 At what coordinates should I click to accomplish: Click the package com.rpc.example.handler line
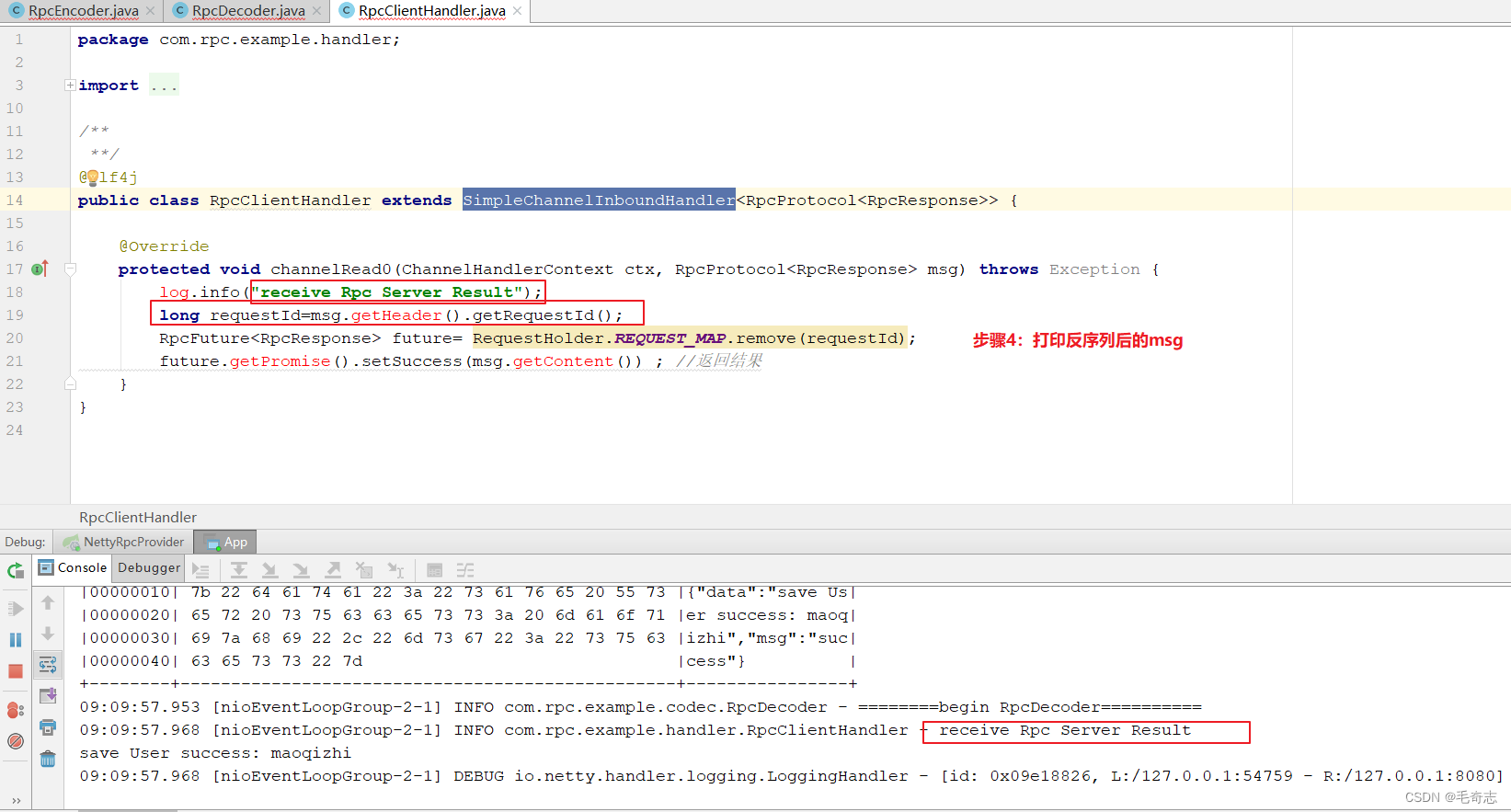click(239, 40)
